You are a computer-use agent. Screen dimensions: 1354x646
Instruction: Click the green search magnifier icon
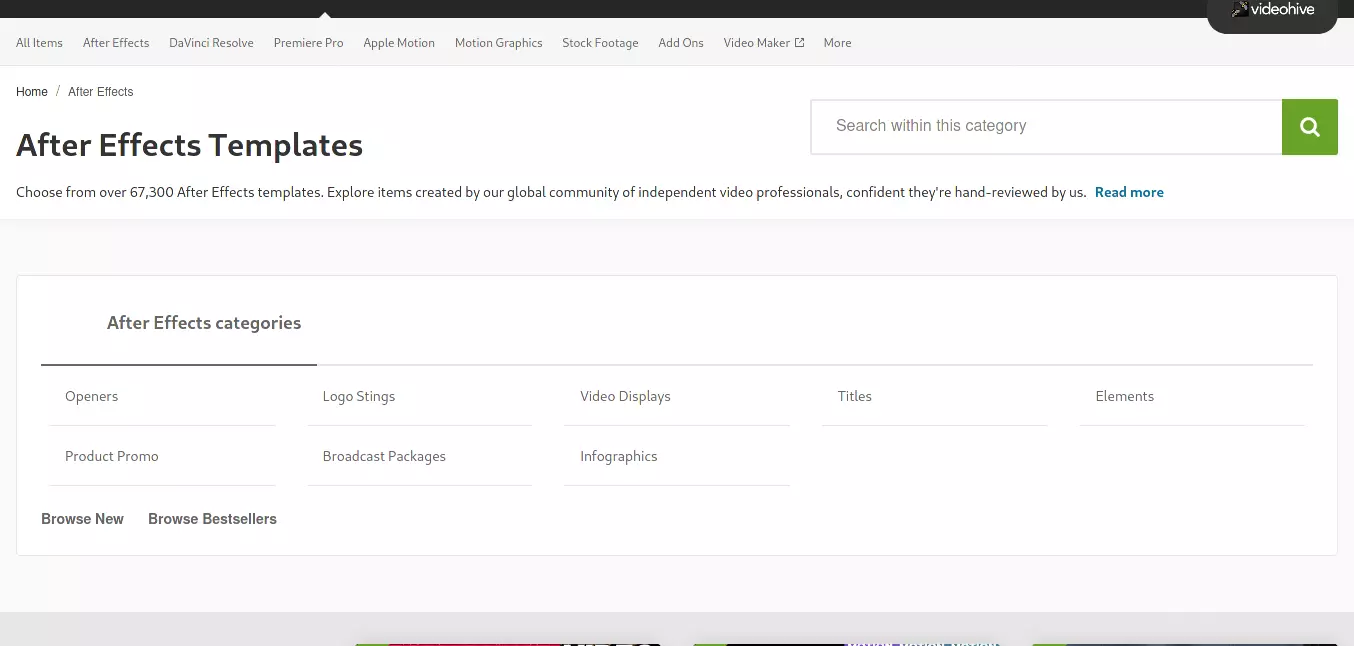pyautogui.click(x=1309, y=127)
